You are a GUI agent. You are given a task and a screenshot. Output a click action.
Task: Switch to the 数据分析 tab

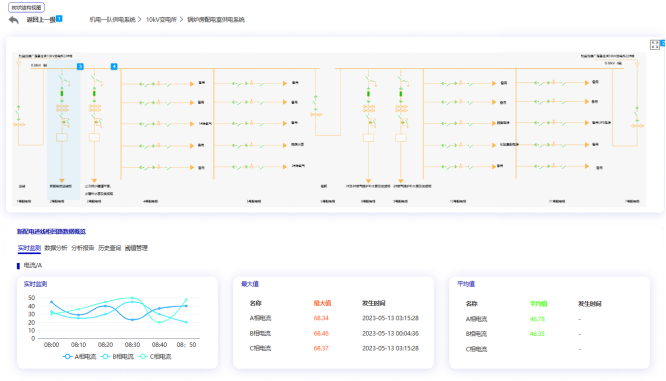(x=56, y=248)
